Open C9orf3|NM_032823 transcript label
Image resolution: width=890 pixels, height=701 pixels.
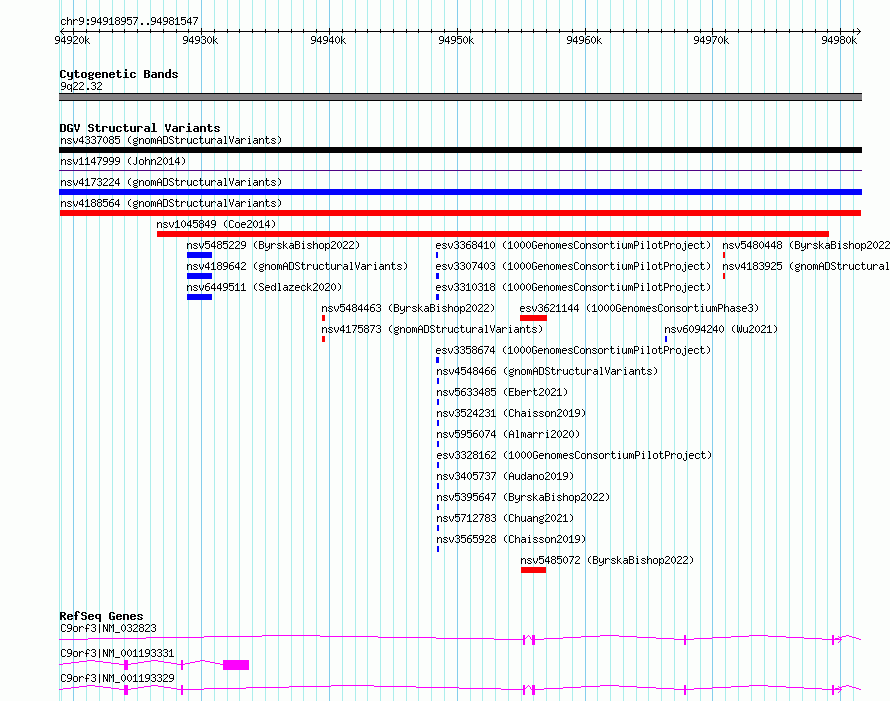(108, 628)
